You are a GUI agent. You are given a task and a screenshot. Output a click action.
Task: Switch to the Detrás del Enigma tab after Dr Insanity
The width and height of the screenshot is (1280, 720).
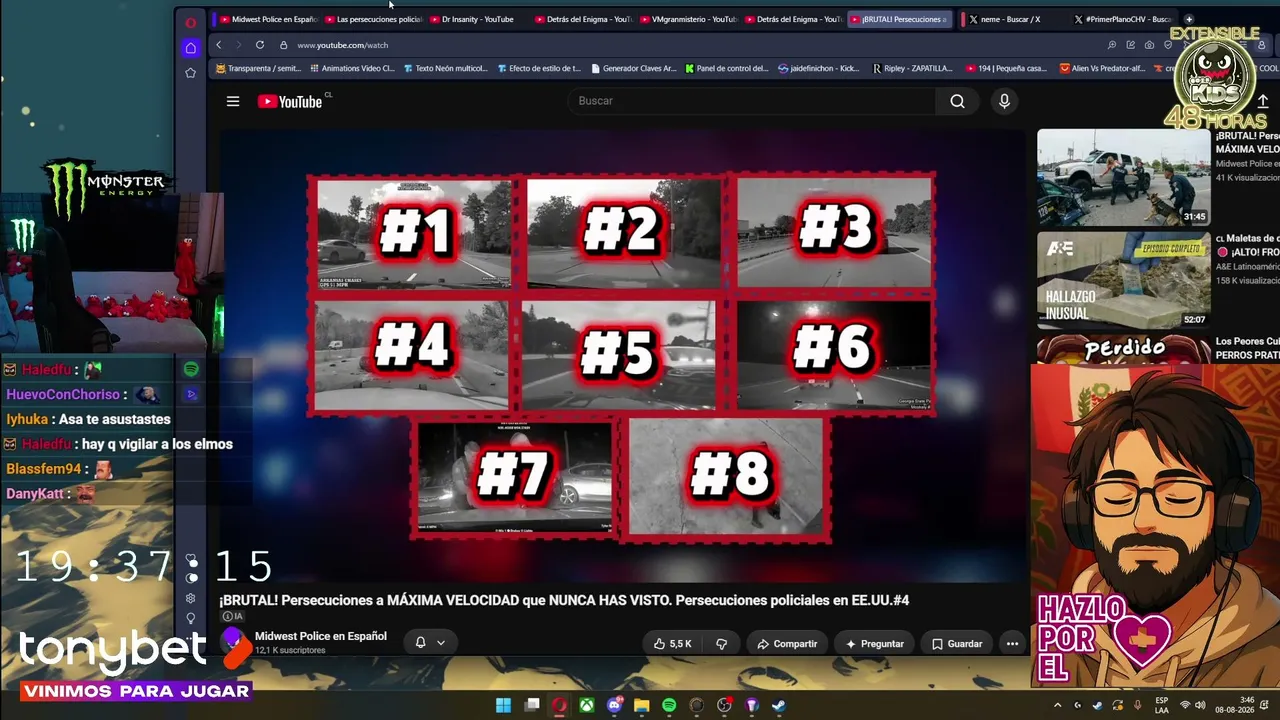(584, 19)
